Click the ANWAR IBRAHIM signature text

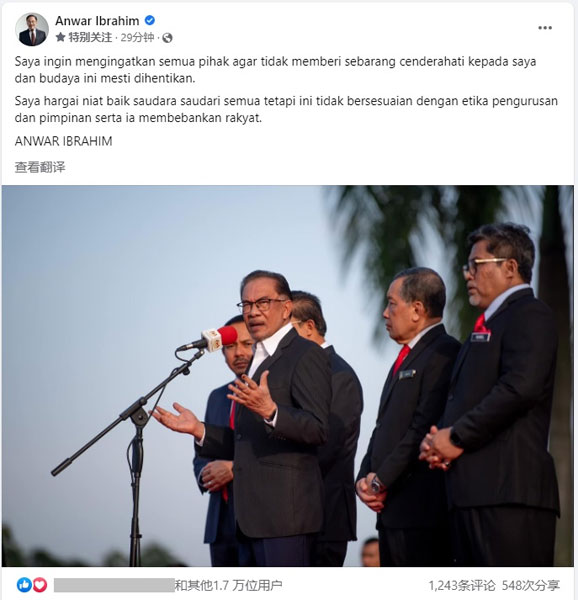coord(63,141)
